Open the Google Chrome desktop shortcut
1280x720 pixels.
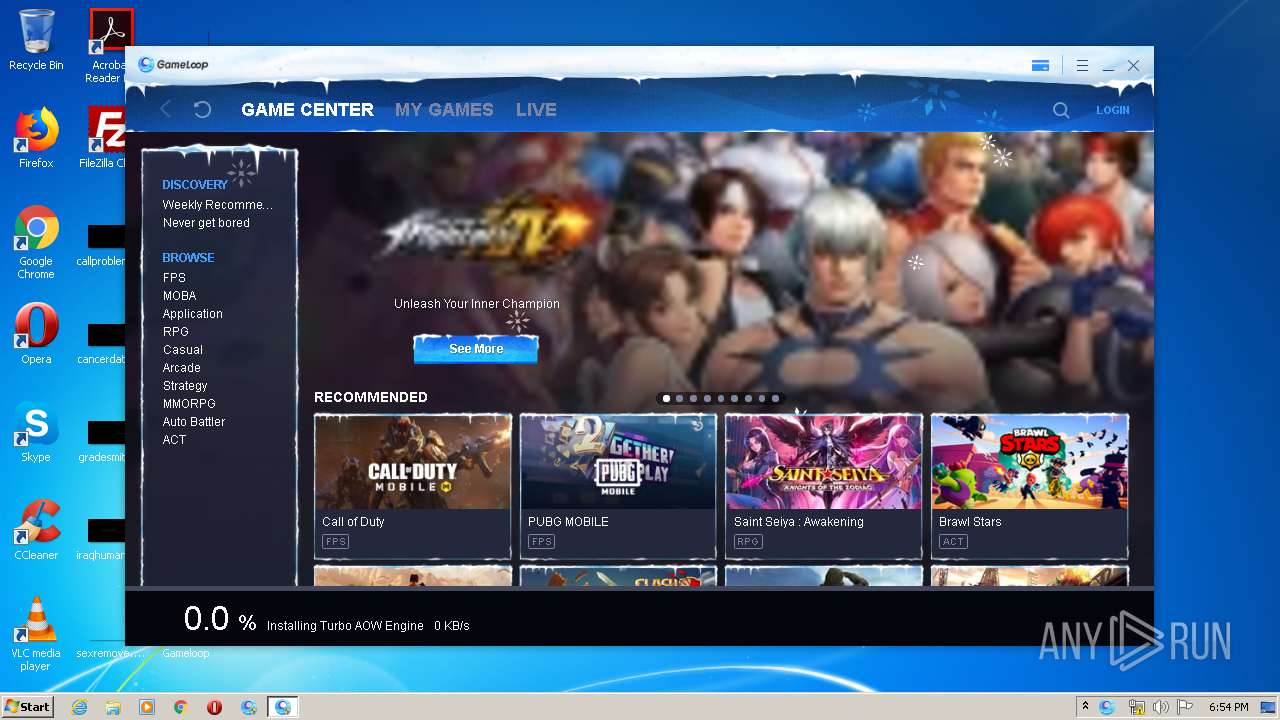36,242
